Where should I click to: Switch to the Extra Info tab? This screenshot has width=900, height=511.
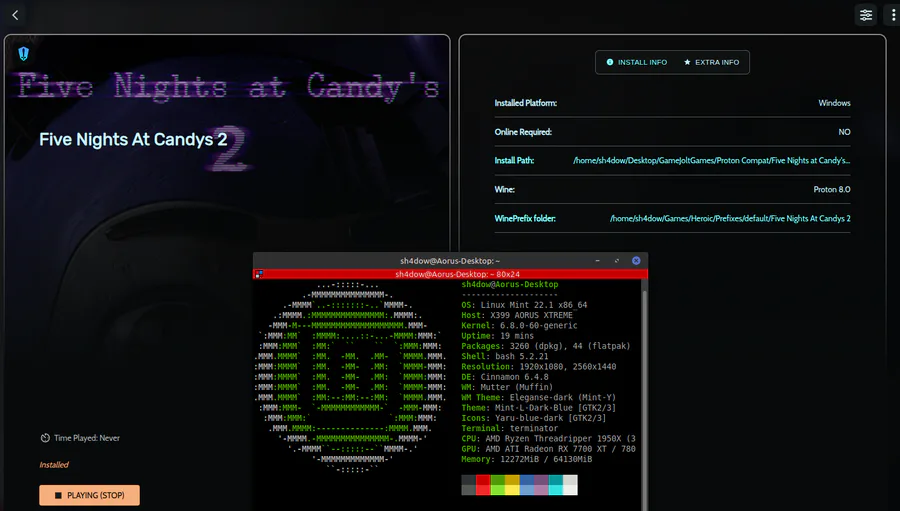click(711, 62)
